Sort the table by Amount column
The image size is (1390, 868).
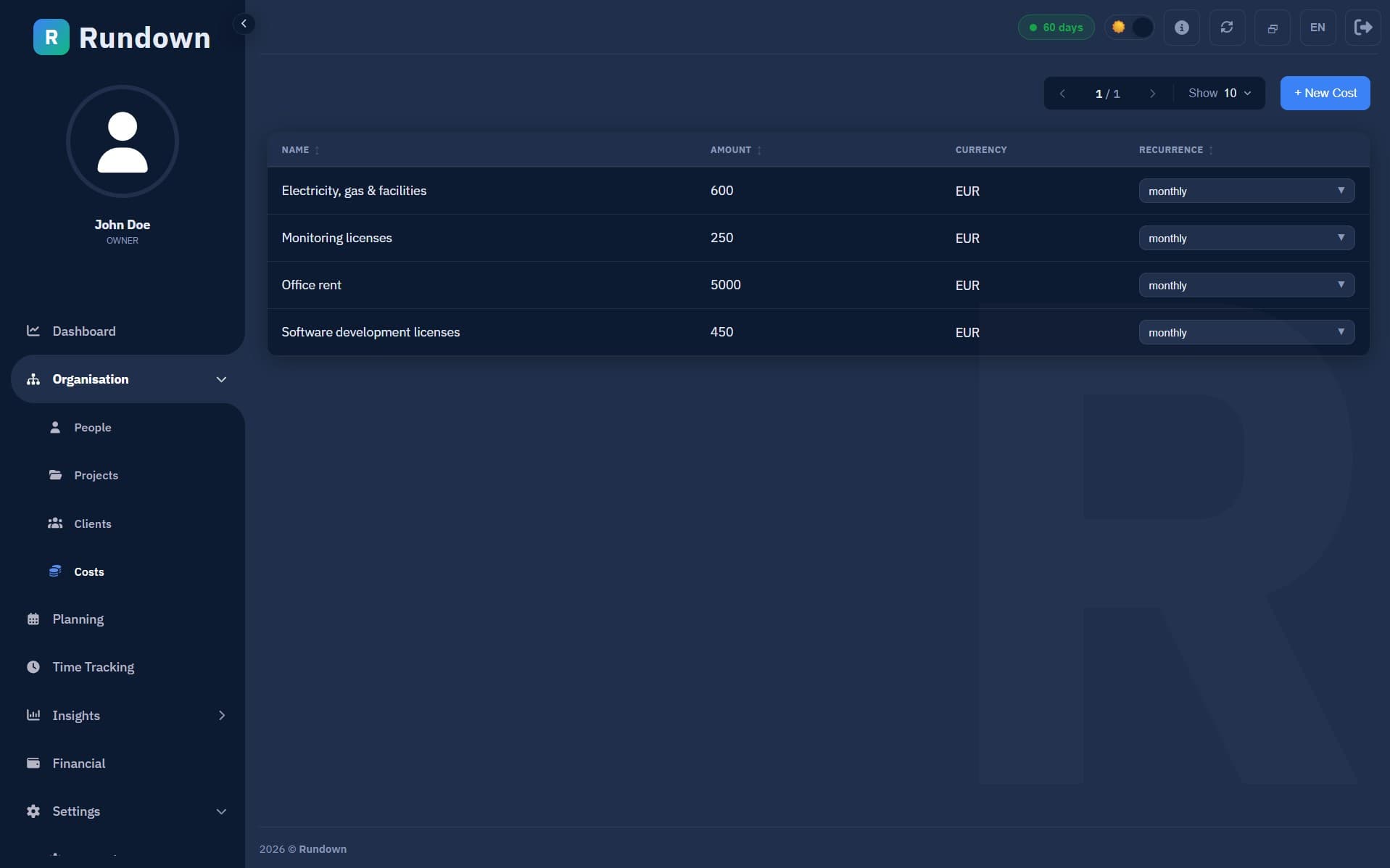[736, 150]
